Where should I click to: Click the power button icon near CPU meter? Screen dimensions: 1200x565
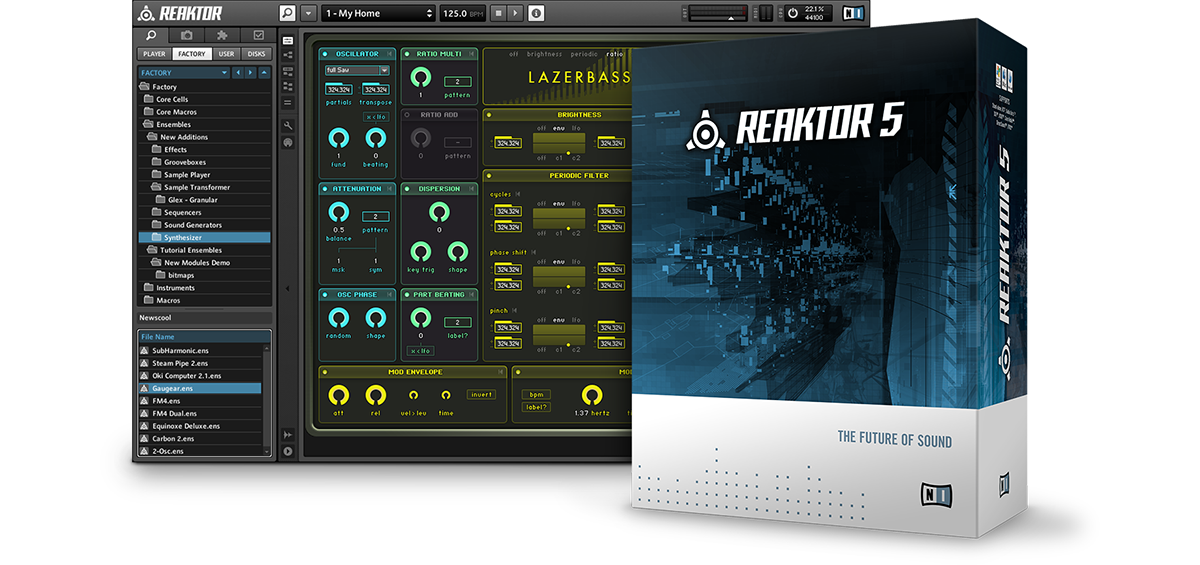(792, 13)
